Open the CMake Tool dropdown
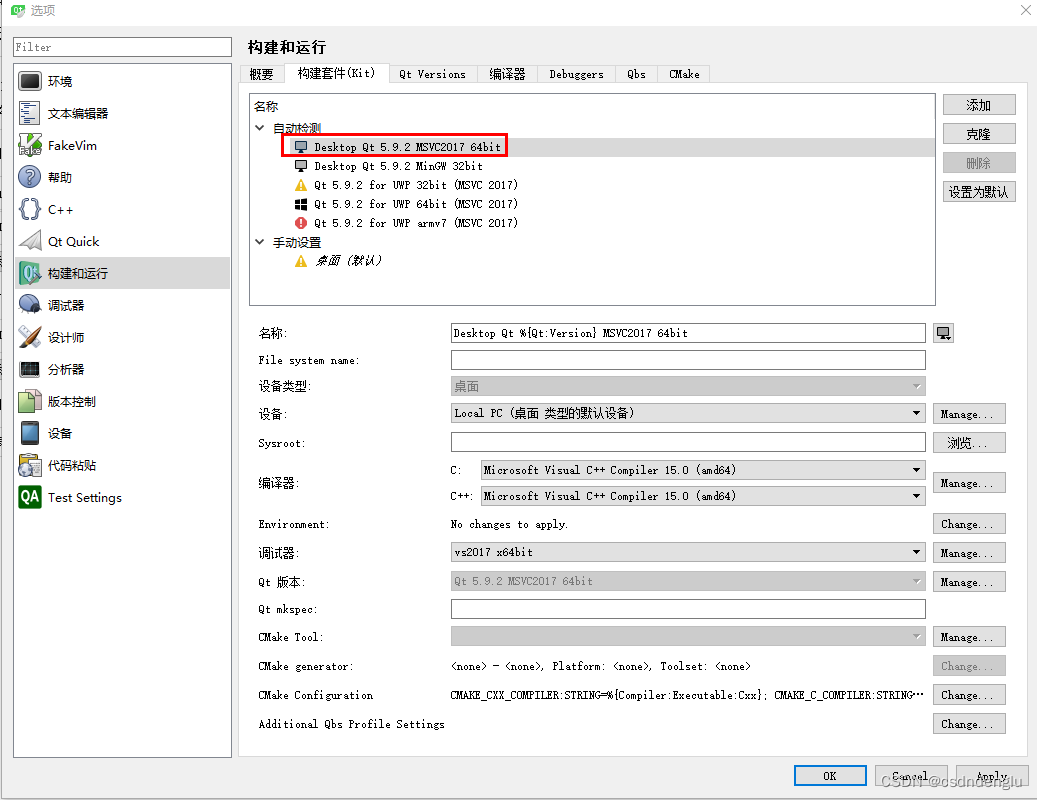Viewport: 1037px width, 800px height. tap(688, 637)
